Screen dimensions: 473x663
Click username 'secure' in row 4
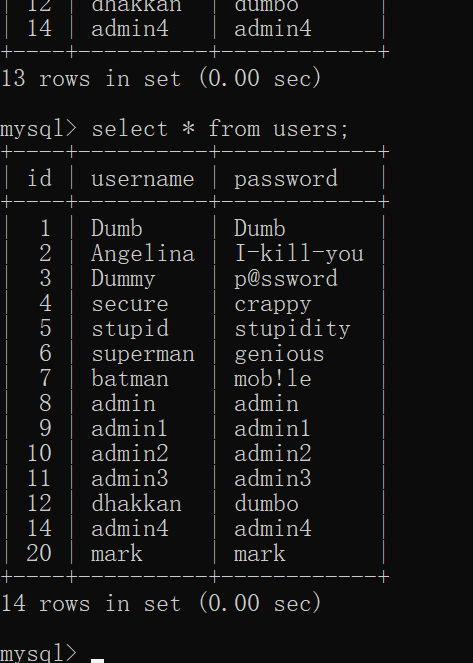click(x=130, y=304)
